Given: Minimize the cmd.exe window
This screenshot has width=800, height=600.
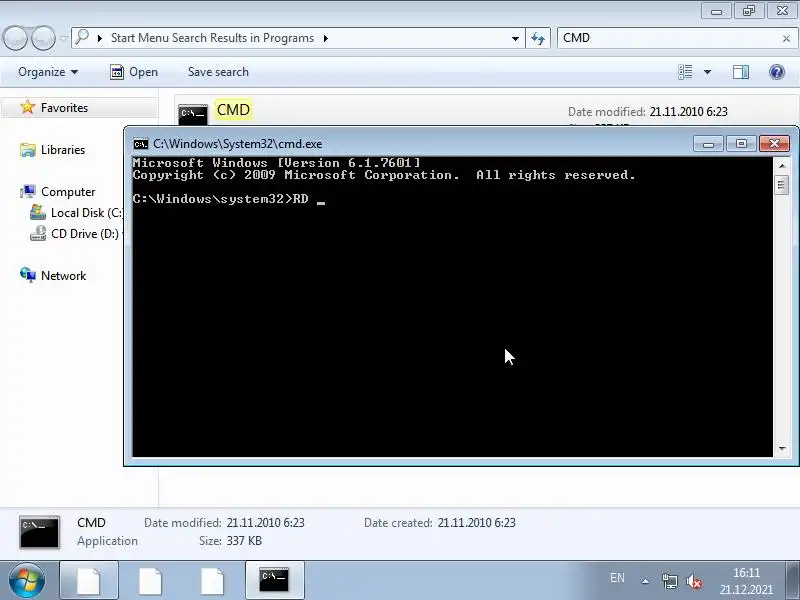Looking at the screenshot, I should point(708,144).
